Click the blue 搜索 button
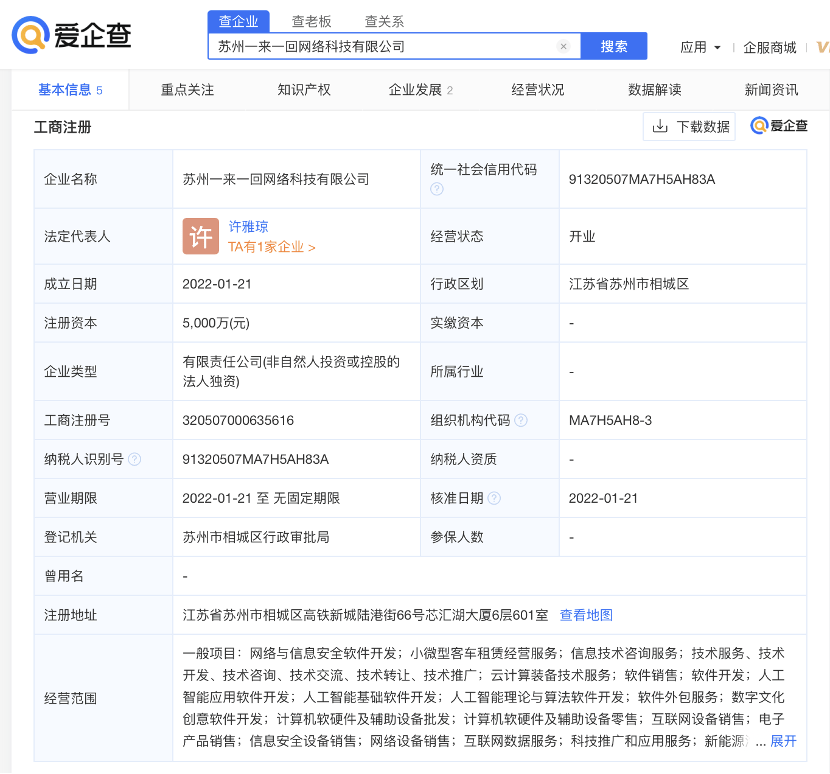The image size is (830, 774). (614, 46)
